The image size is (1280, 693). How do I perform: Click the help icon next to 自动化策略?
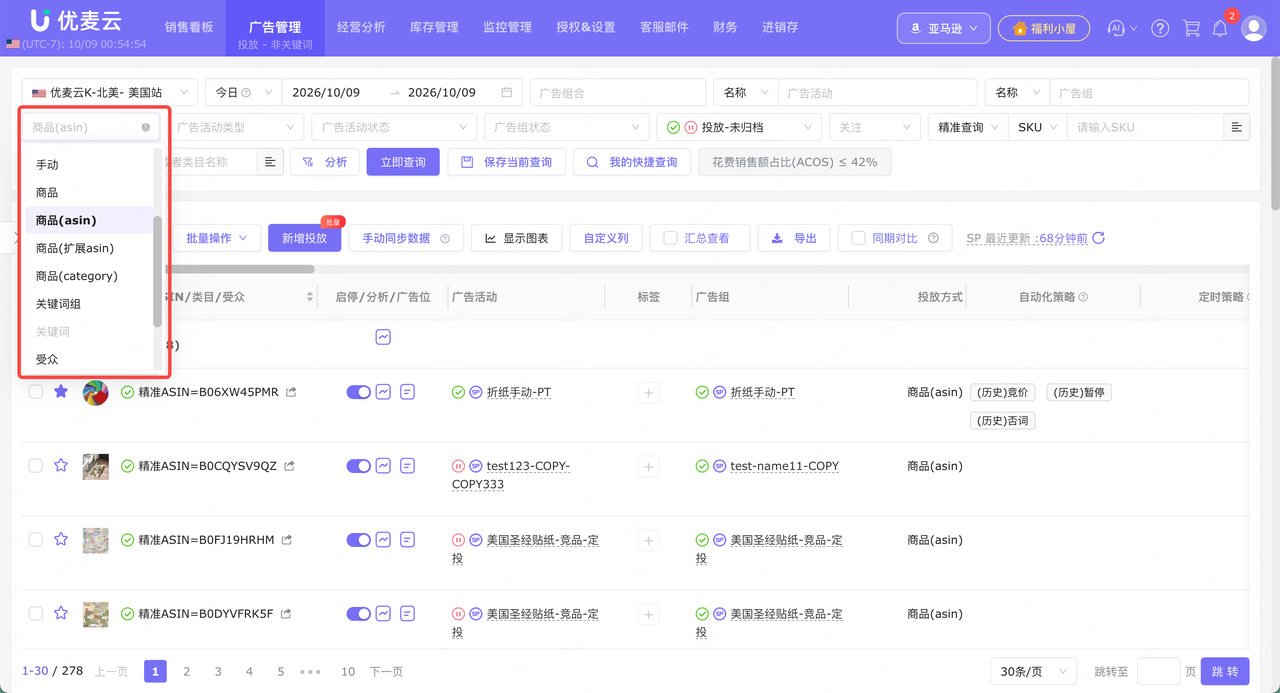(x=1083, y=297)
